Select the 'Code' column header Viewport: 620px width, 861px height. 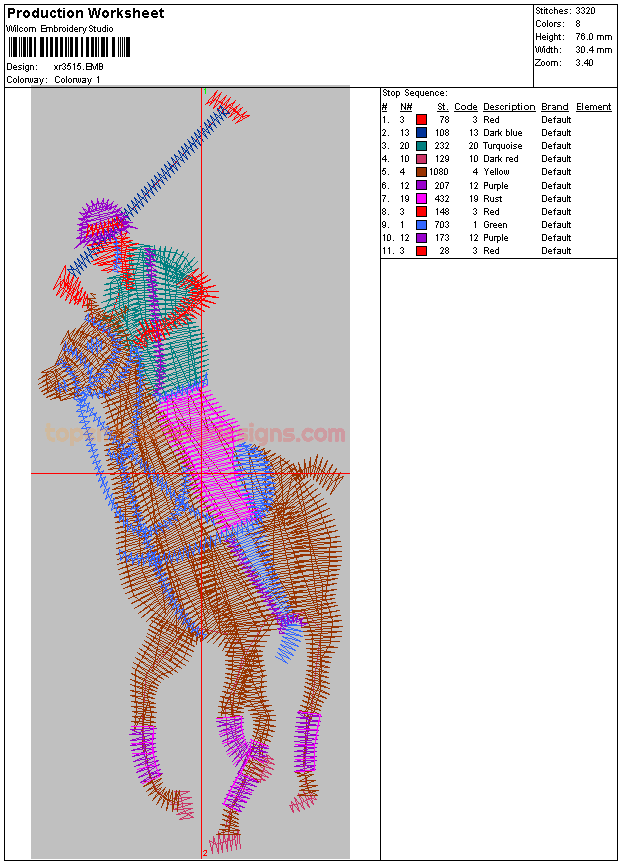point(466,107)
